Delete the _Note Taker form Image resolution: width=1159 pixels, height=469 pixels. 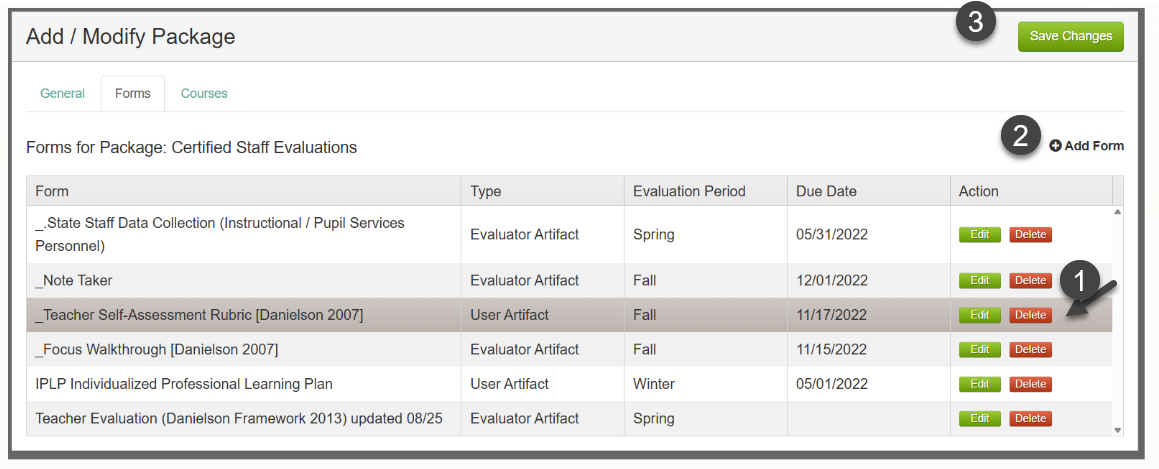(1030, 281)
